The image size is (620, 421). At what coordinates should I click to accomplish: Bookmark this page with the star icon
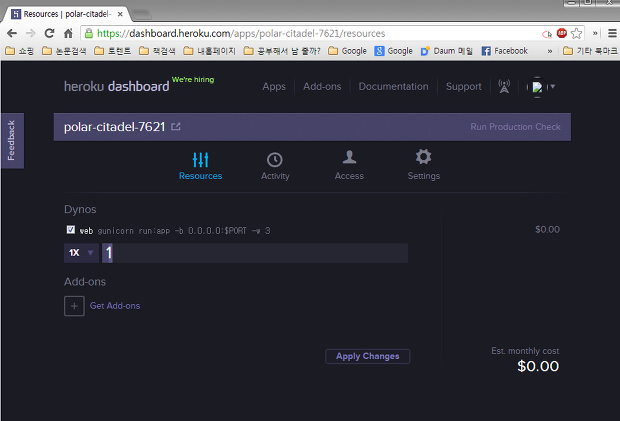(x=577, y=33)
